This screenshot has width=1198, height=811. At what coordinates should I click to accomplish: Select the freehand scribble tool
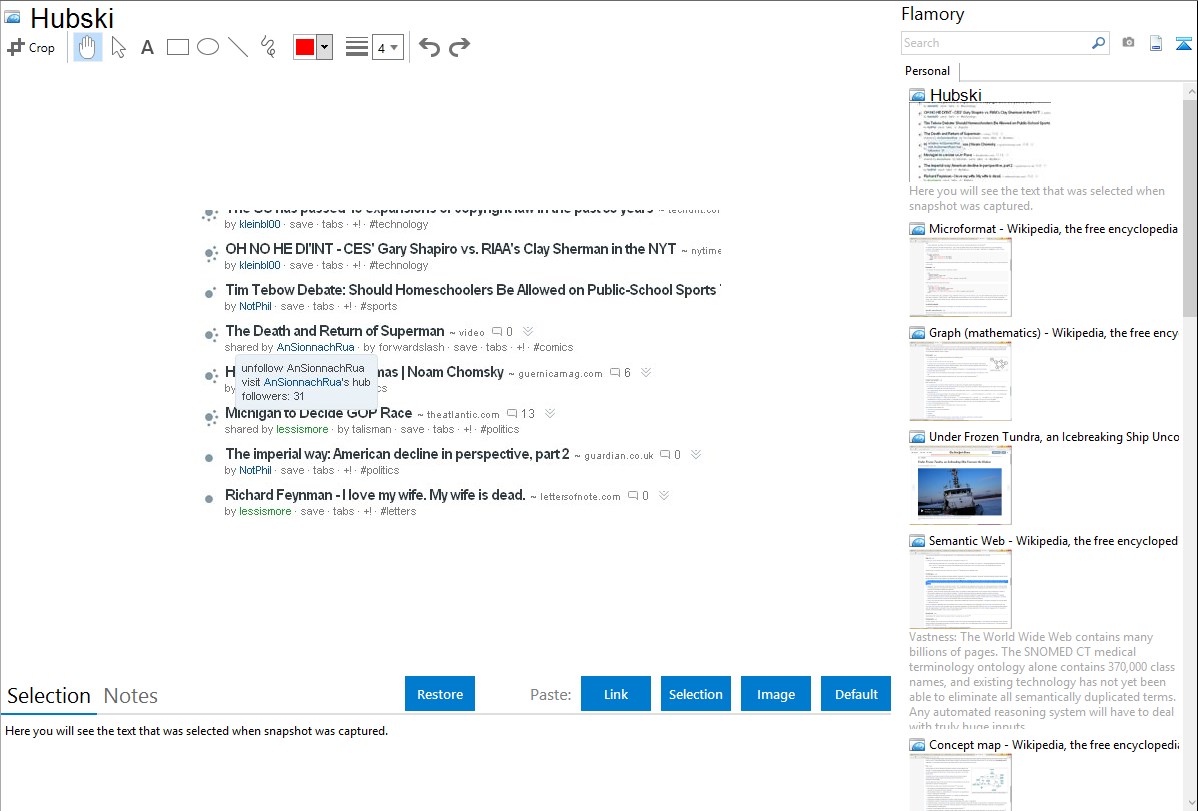(x=268, y=47)
